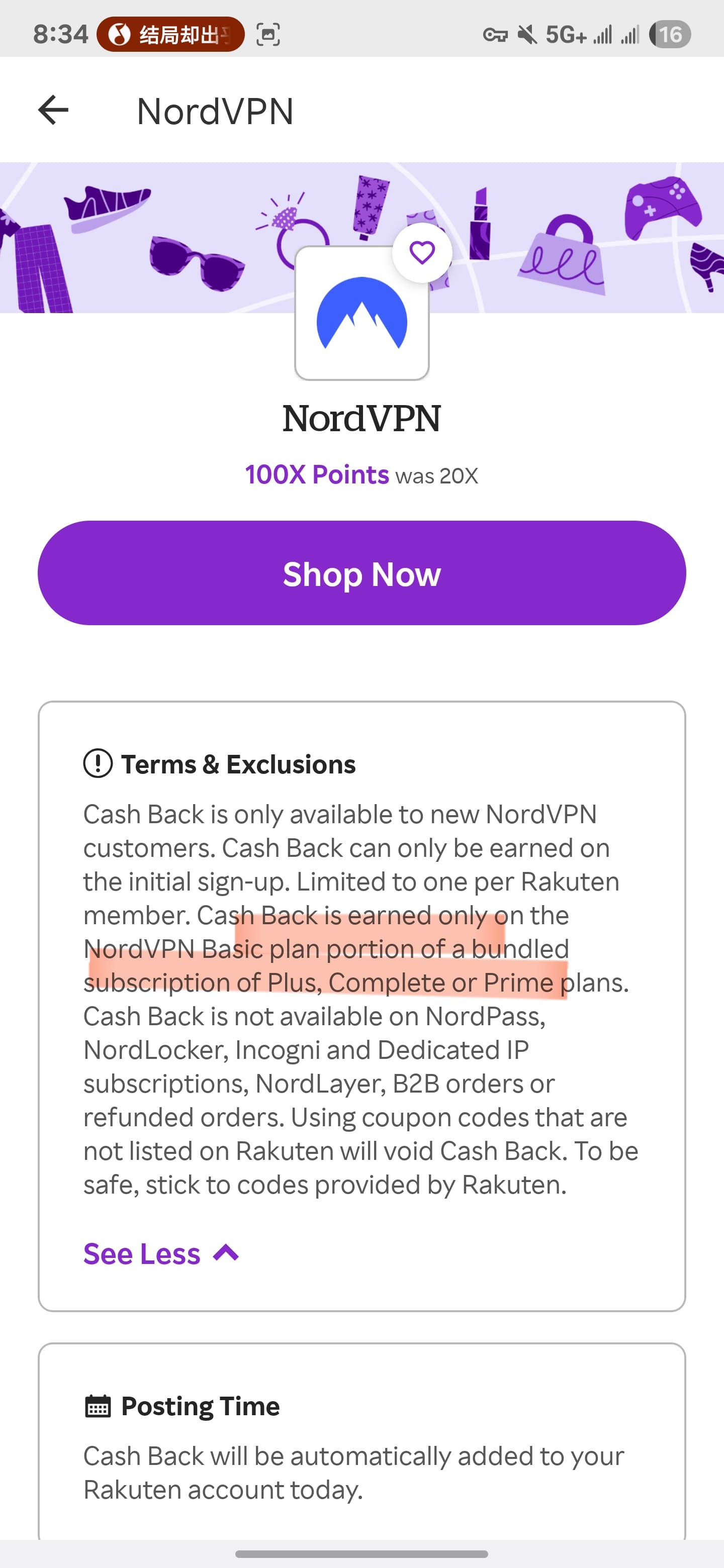The height and width of the screenshot is (1568, 724).
Task: Tap the back arrow in the header
Action: point(54,110)
